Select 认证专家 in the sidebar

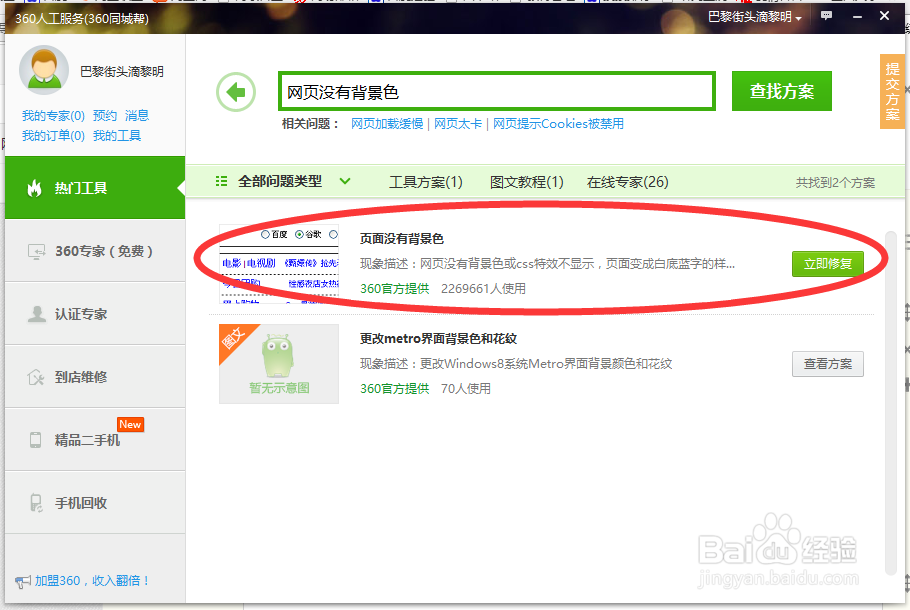pyautogui.click(x=95, y=314)
